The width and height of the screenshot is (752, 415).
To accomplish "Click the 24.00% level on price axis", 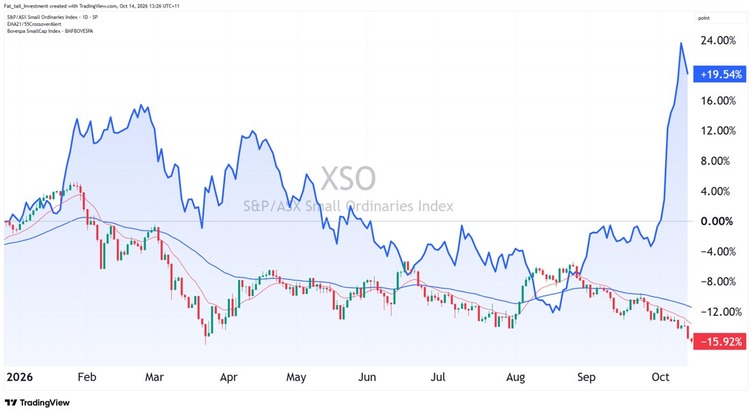I will (x=718, y=40).
